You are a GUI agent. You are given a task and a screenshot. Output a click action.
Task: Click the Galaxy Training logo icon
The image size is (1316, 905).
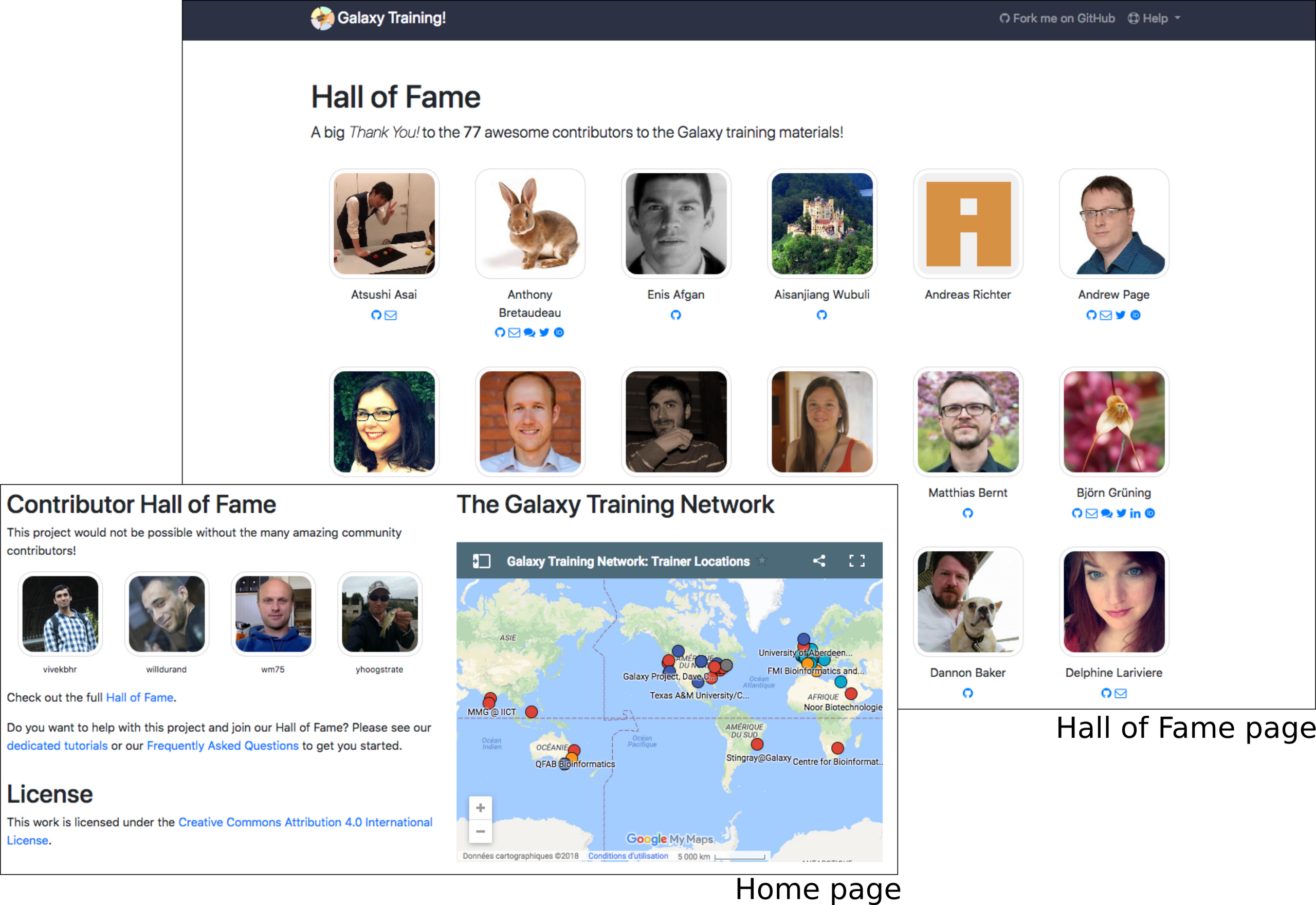point(322,18)
